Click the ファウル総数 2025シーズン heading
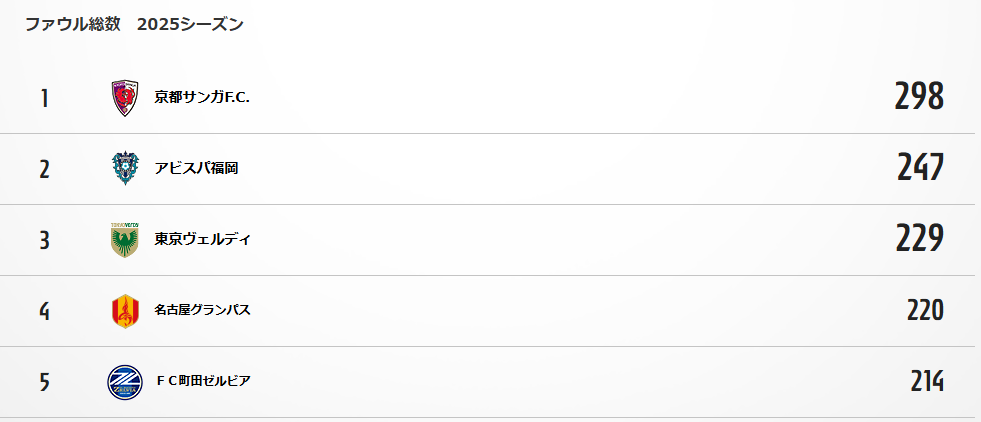 pyautogui.click(x=134, y=25)
